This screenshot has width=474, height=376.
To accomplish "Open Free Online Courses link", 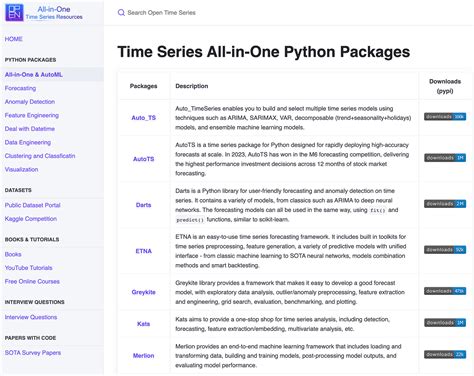I will click(x=32, y=281).
